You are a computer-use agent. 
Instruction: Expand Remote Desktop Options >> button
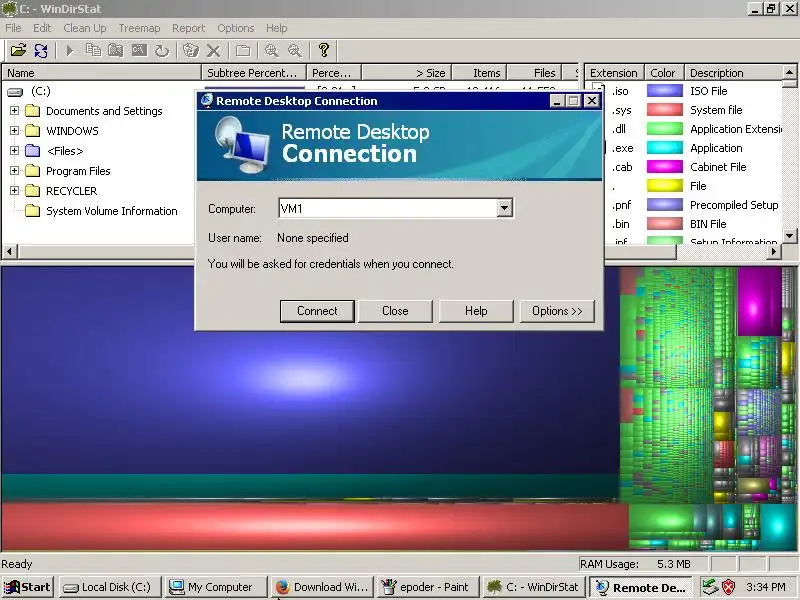557,311
